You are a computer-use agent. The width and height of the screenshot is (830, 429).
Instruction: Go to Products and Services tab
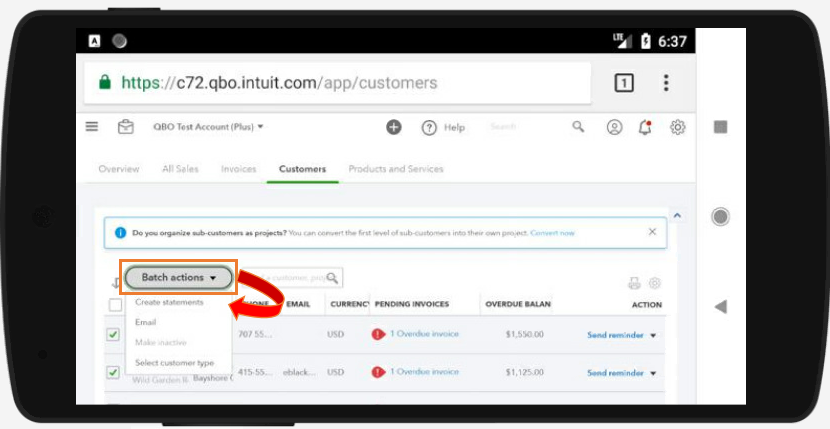tap(396, 169)
